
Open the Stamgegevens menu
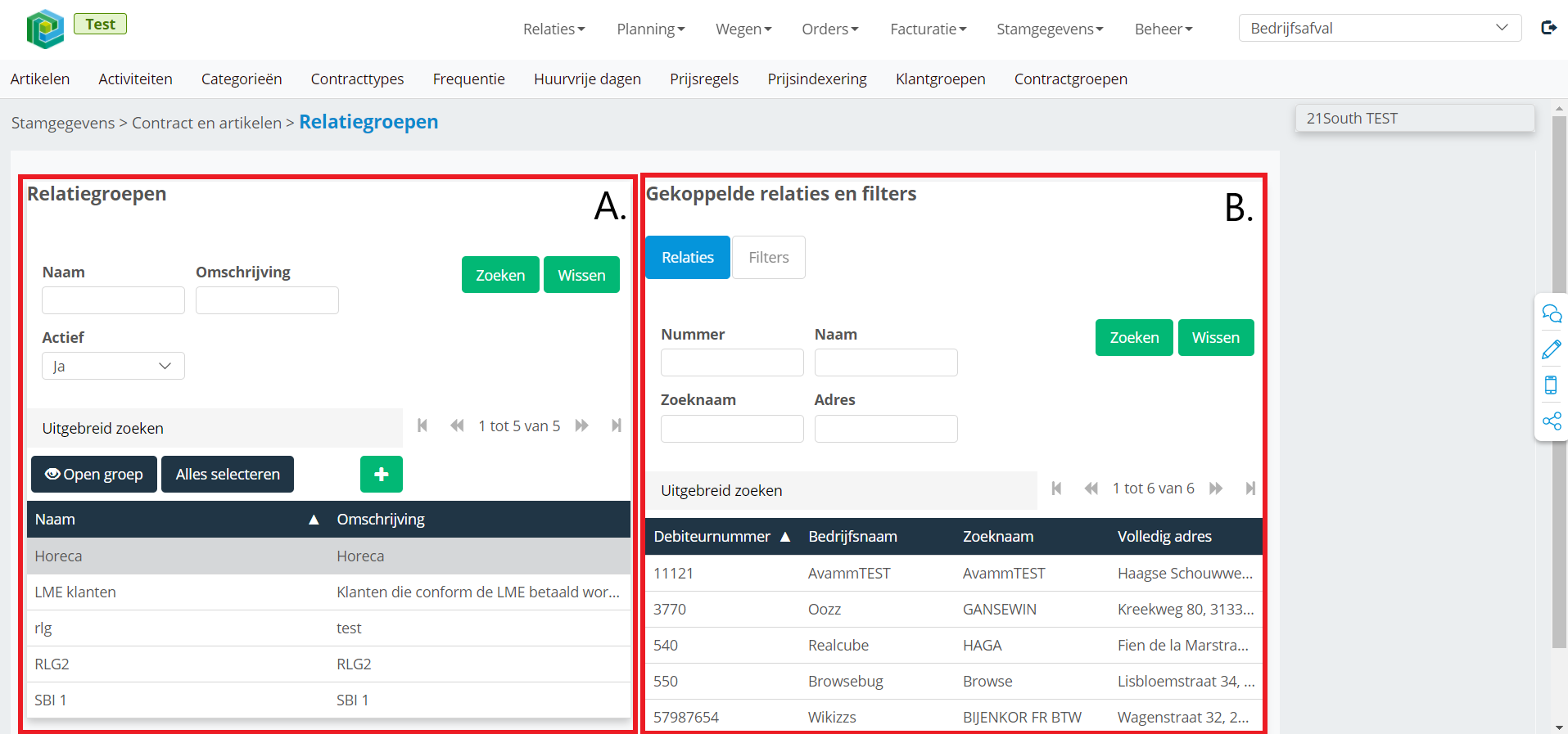coord(1050,29)
